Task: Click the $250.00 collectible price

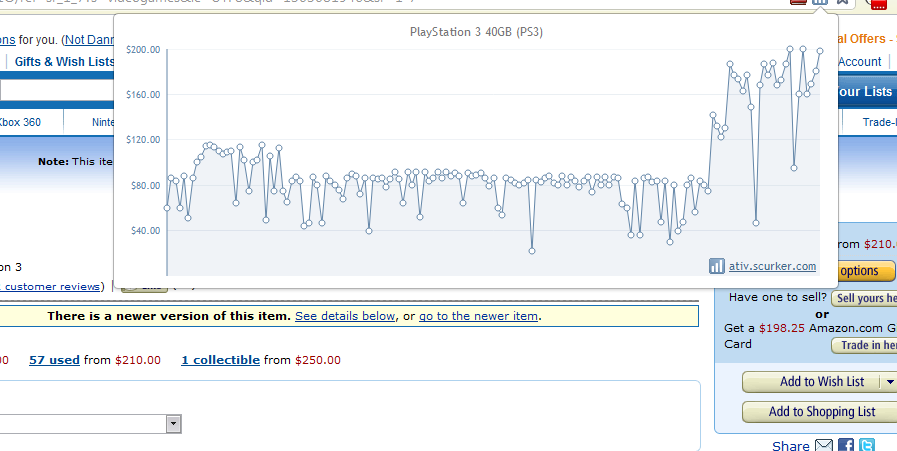Action: (317, 360)
